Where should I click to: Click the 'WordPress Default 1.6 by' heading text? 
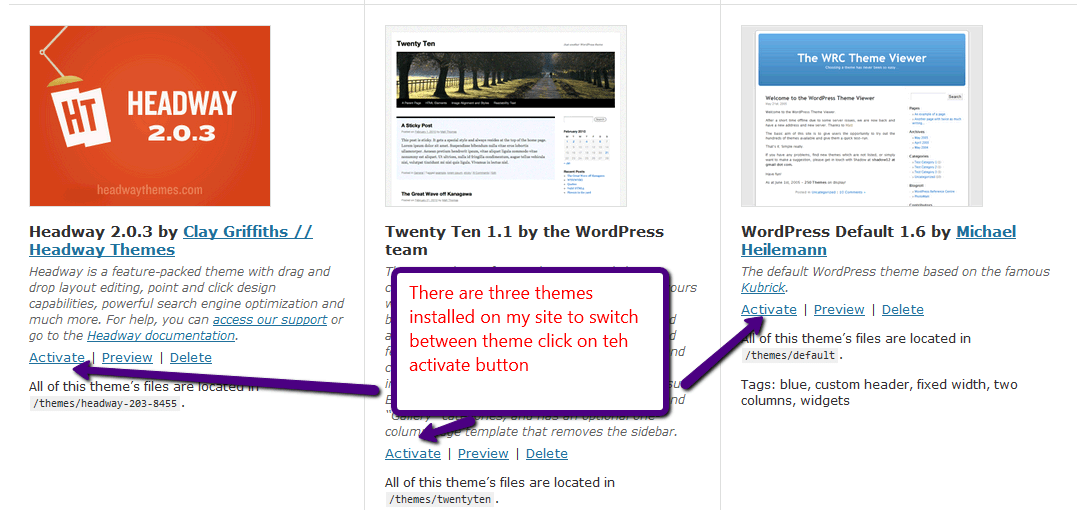point(847,231)
